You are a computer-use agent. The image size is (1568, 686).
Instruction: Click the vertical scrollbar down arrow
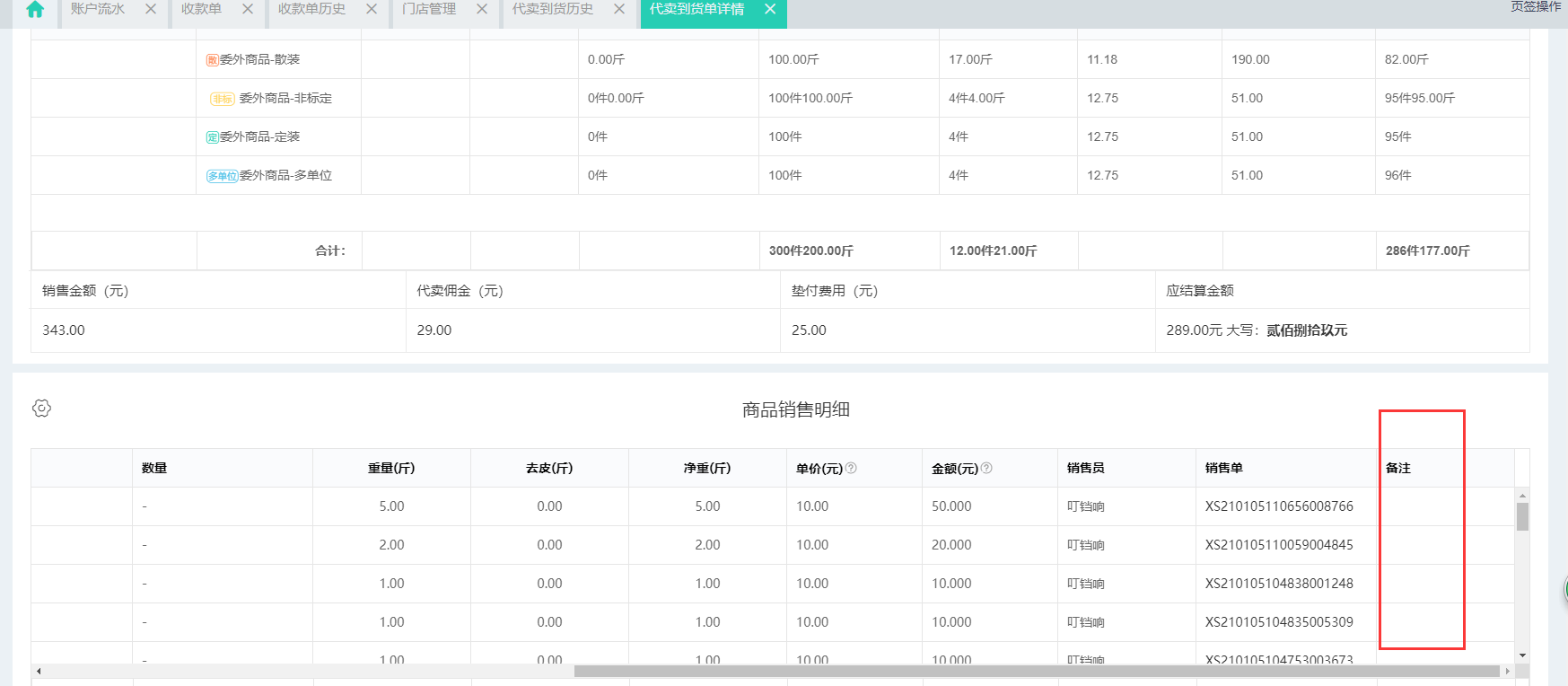1522,656
